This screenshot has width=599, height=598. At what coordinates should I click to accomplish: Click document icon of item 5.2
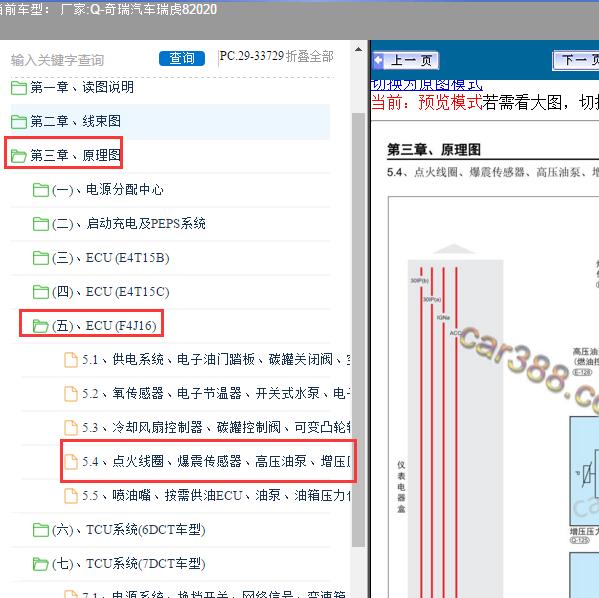click(71, 394)
